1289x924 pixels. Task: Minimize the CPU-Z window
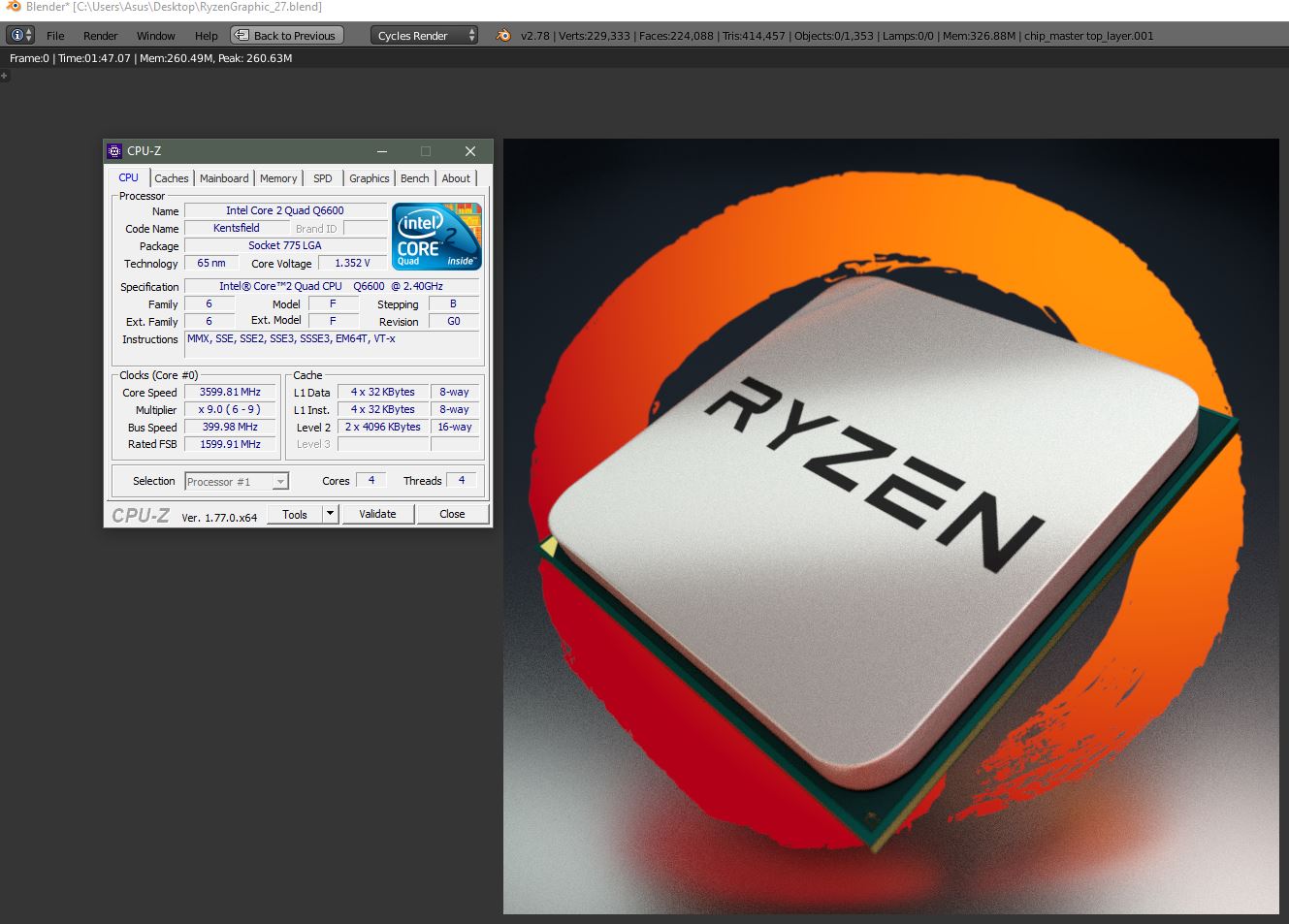pos(382,151)
